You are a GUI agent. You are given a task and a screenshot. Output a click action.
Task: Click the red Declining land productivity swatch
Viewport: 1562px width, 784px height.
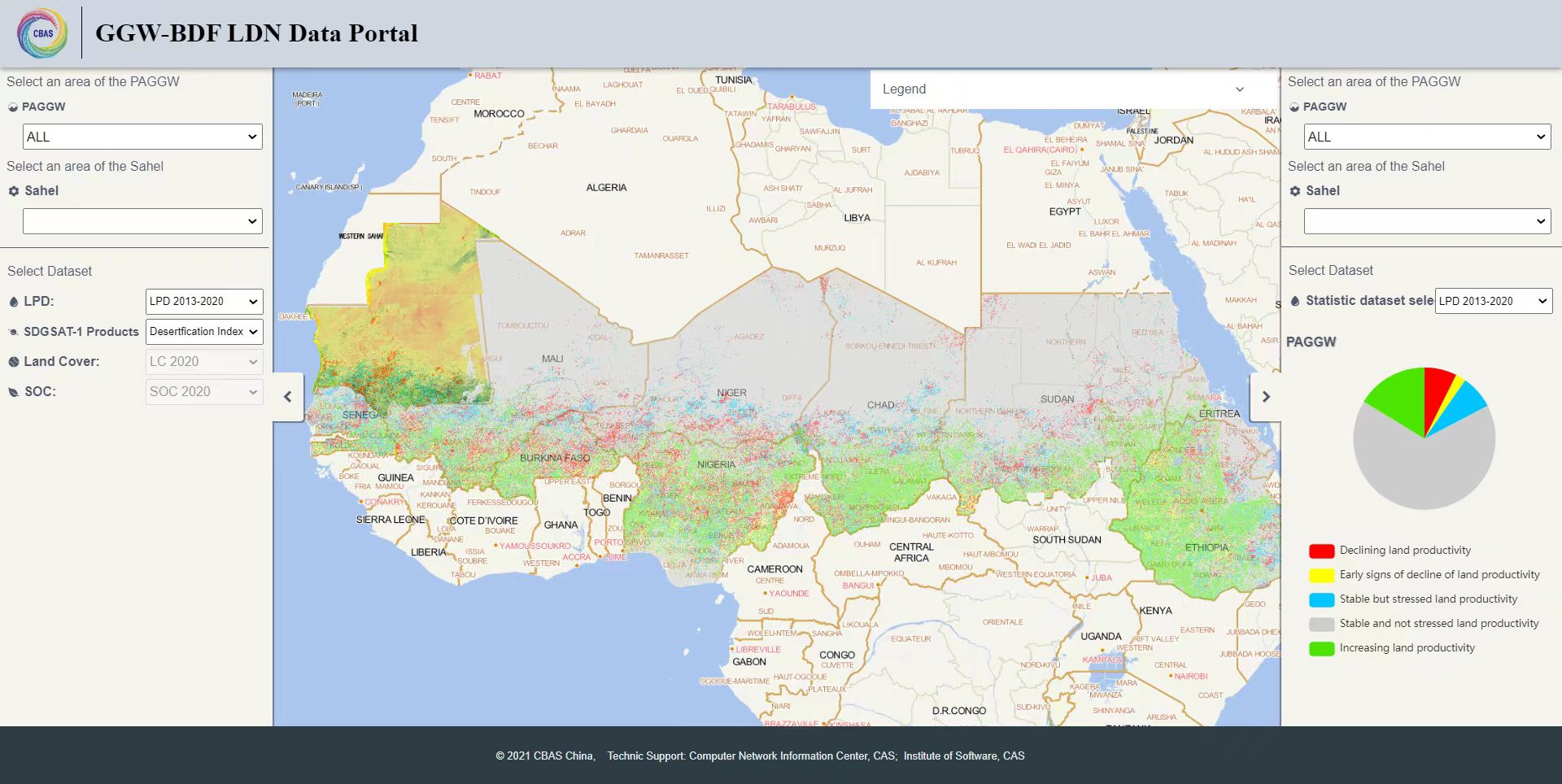point(1321,551)
